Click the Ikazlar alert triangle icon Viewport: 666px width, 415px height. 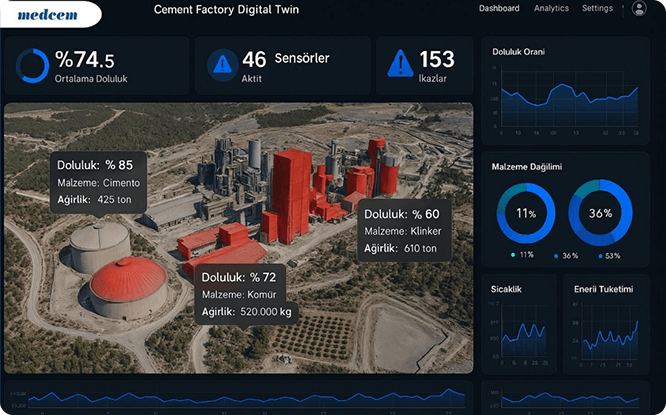[x=400, y=64]
